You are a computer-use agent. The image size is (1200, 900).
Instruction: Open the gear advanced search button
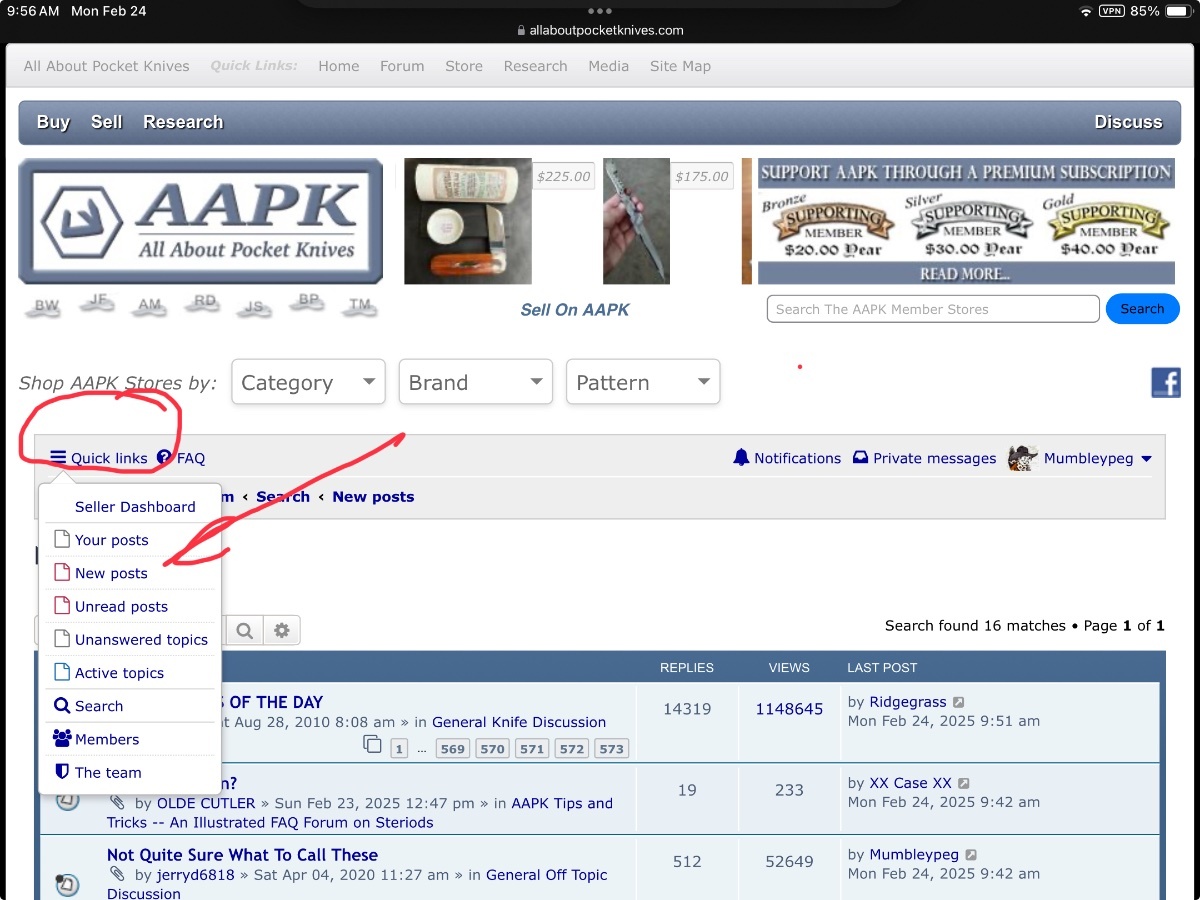pos(282,631)
